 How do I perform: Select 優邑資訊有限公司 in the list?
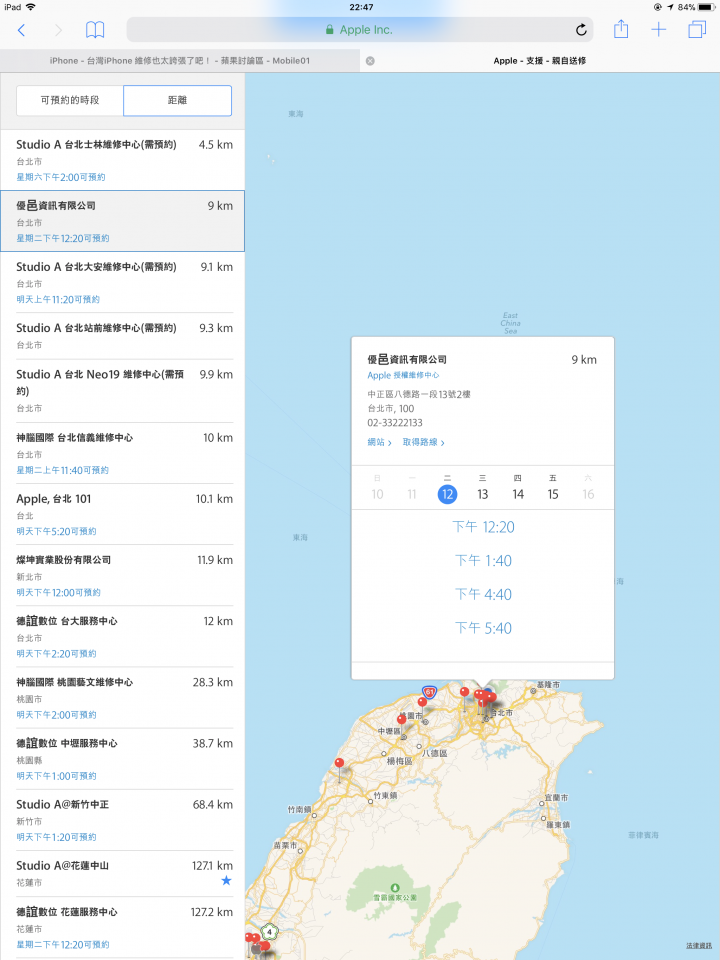[x=122, y=221]
